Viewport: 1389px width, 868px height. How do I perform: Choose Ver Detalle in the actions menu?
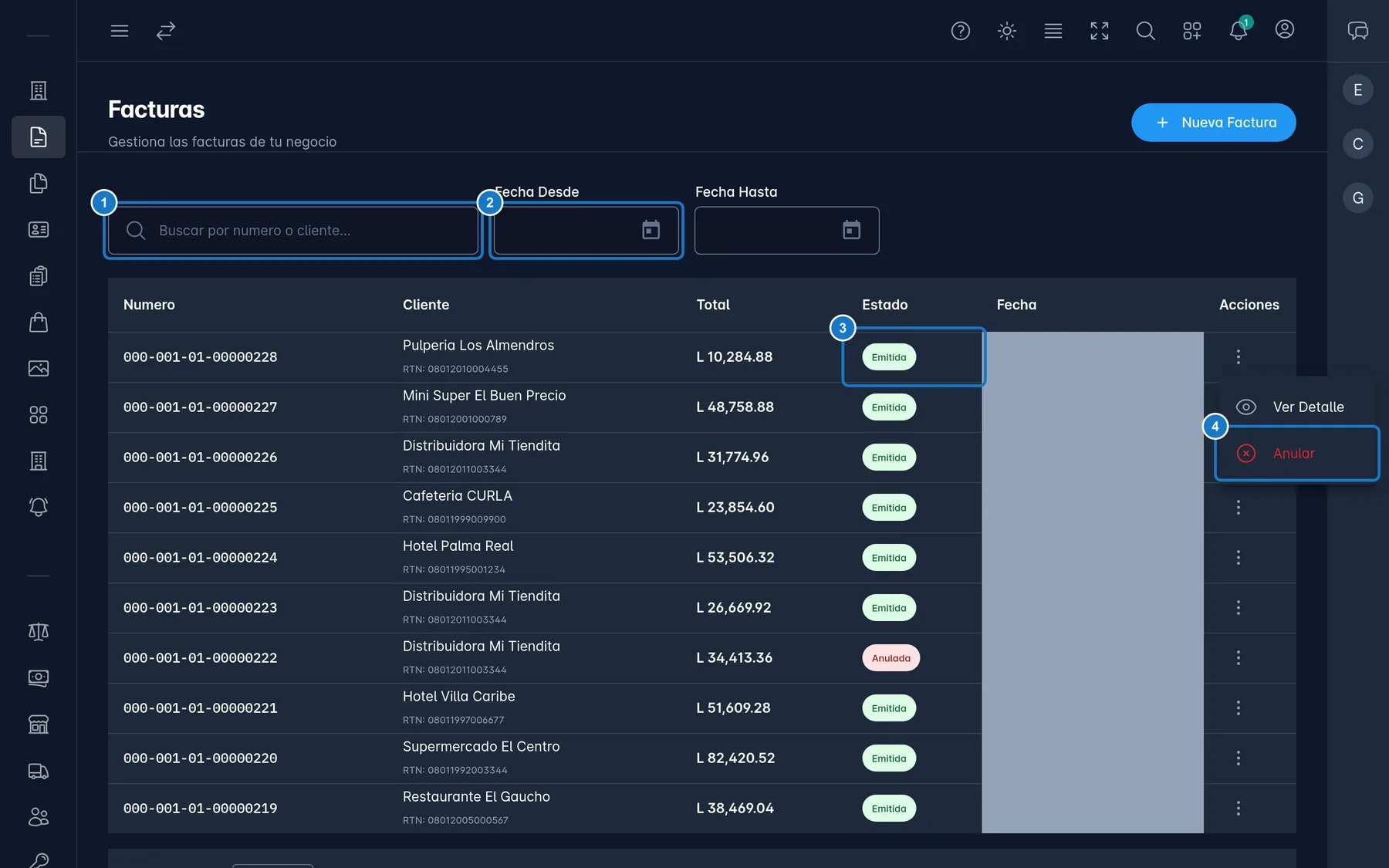click(1296, 407)
